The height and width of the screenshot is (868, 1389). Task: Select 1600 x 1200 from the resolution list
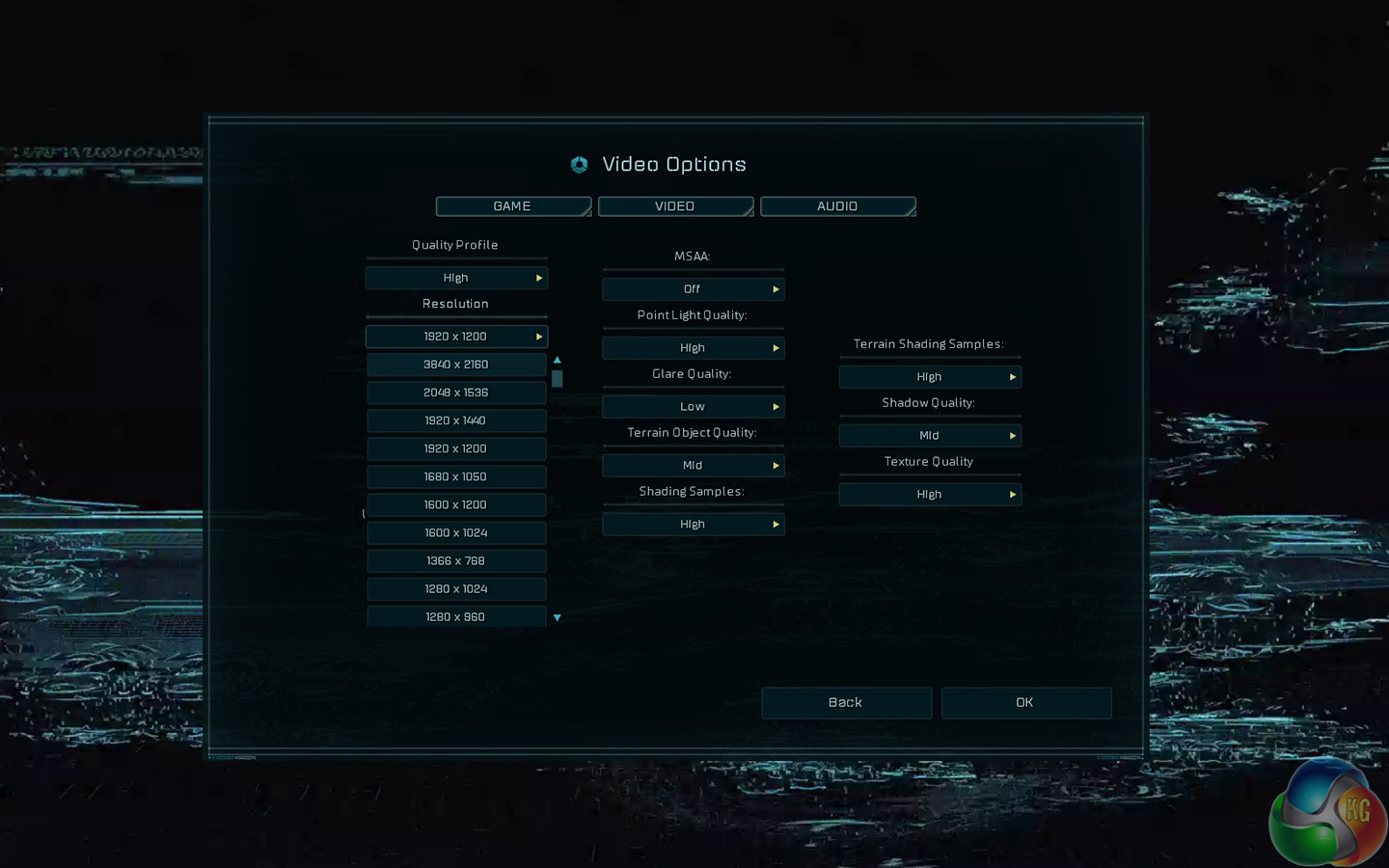[x=456, y=504]
